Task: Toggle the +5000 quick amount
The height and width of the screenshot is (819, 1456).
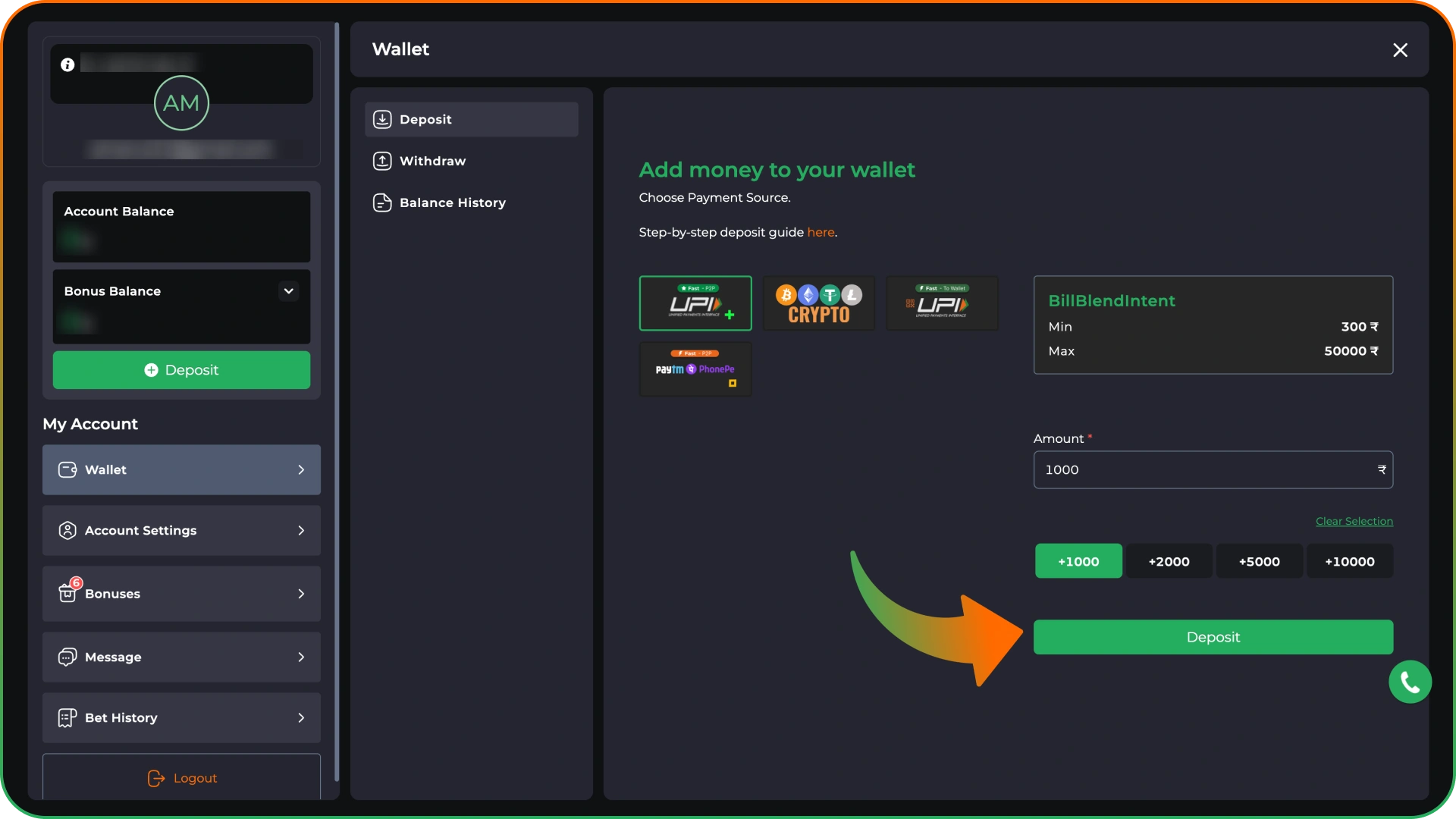Action: [x=1260, y=562]
